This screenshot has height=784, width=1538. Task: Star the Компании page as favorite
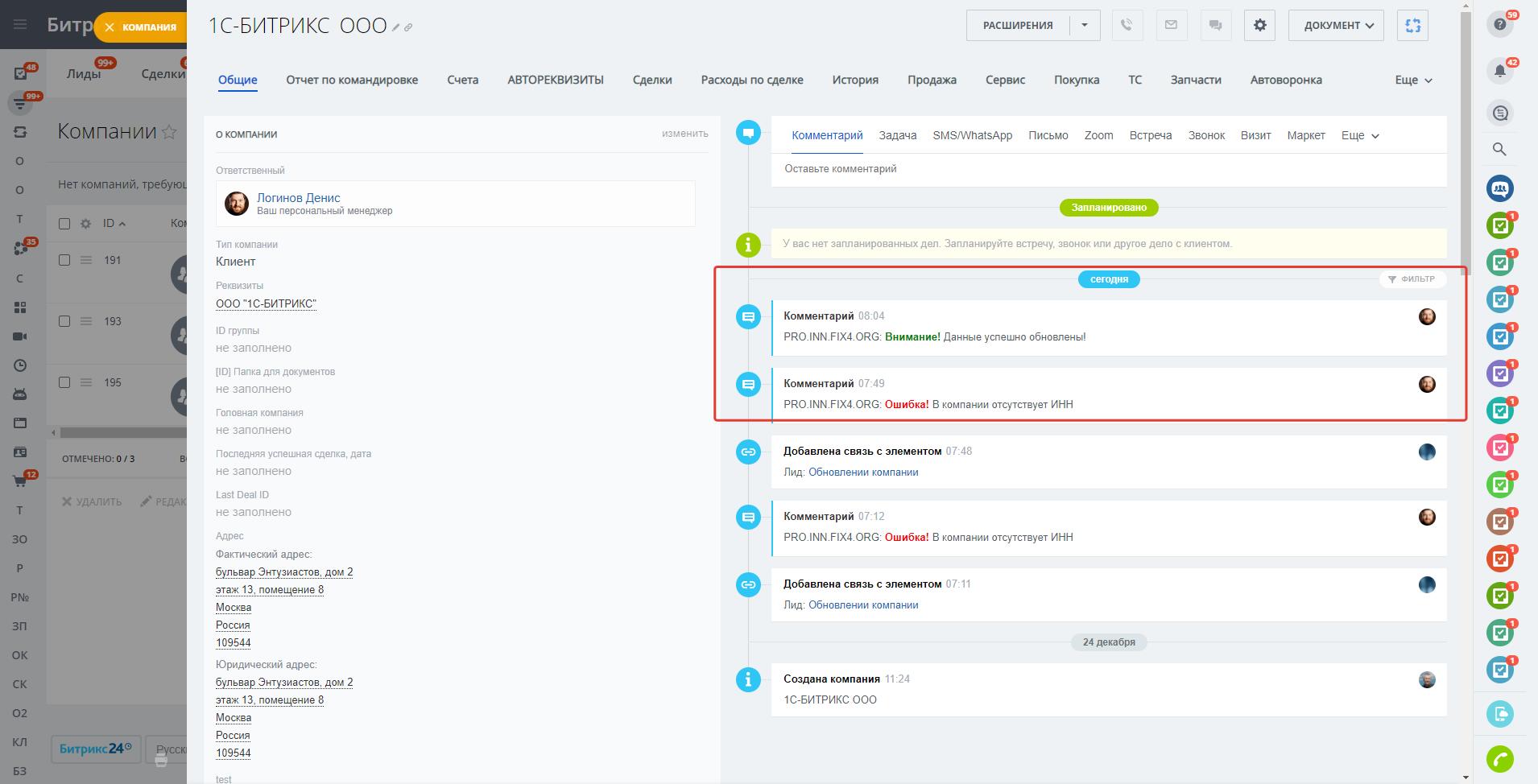click(169, 132)
